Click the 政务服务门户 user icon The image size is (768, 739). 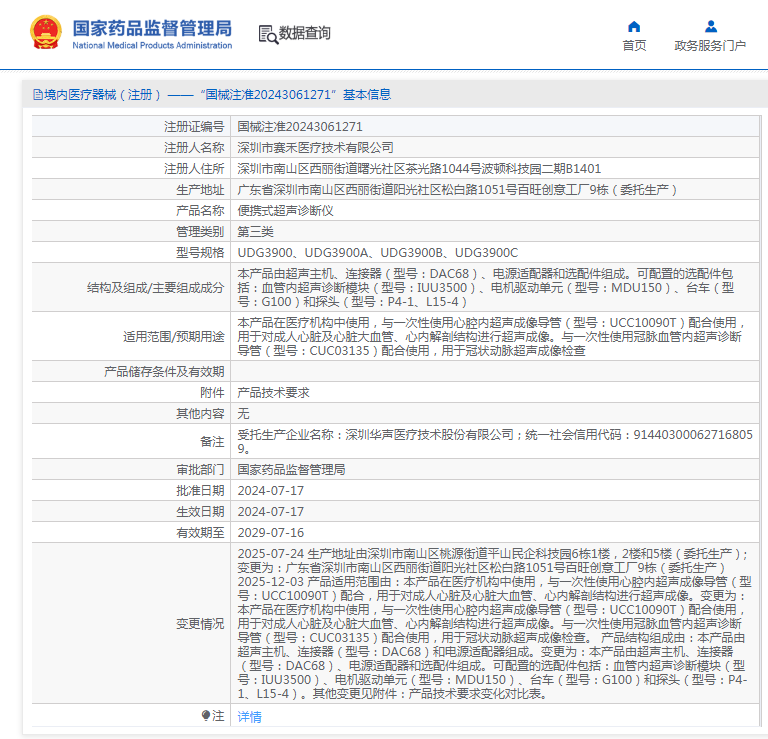click(x=711, y=26)
